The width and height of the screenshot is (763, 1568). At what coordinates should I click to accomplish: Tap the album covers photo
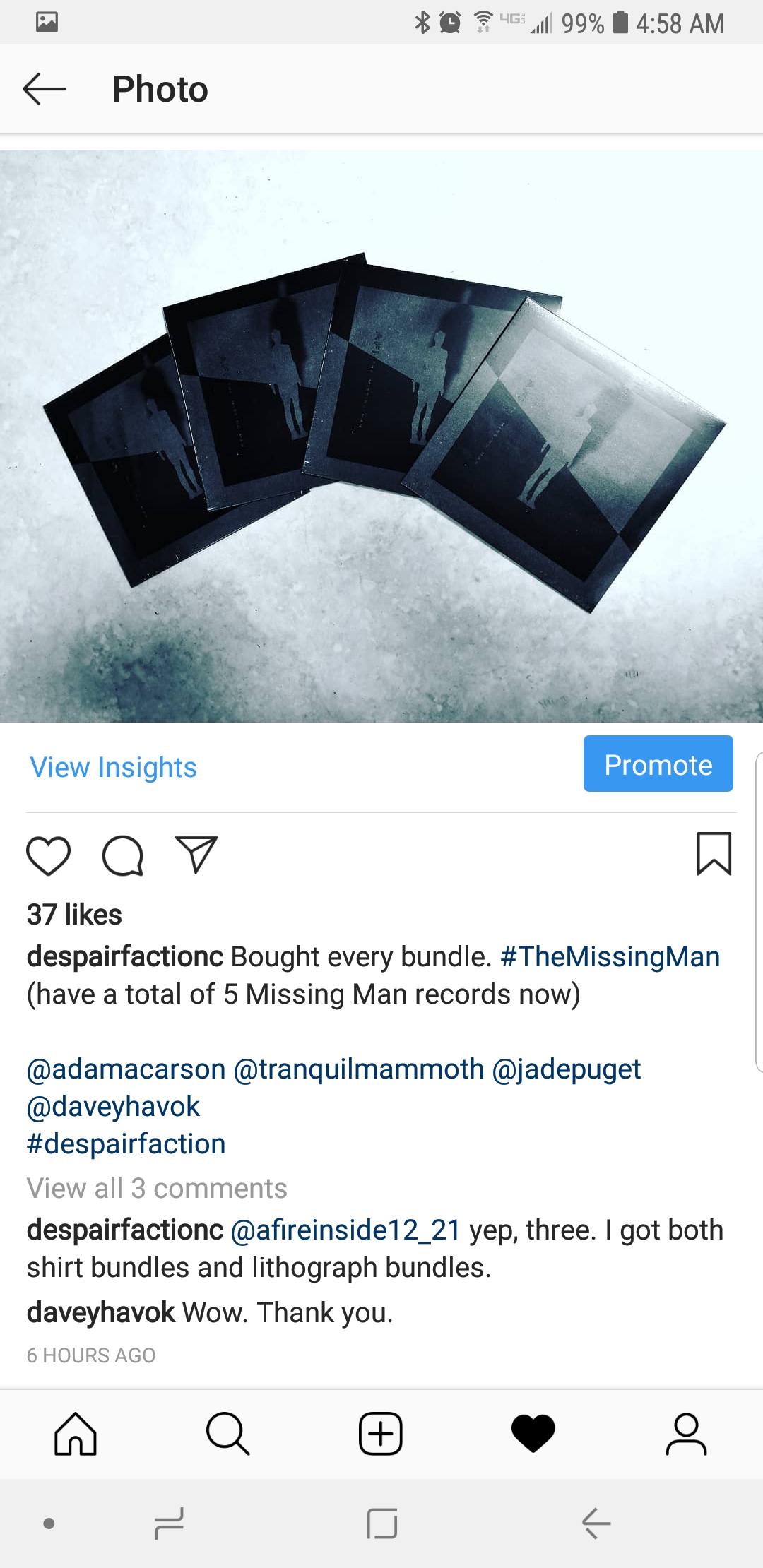point(381,436)
